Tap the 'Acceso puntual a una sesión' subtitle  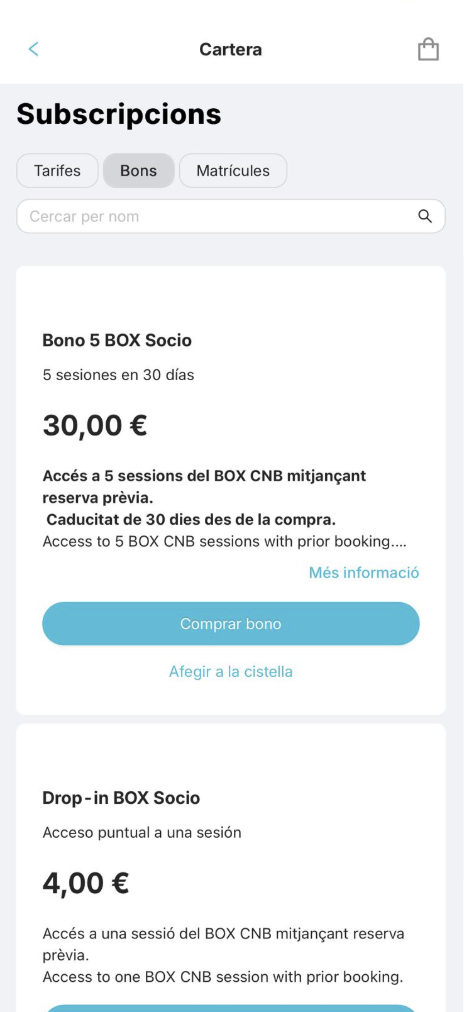click(x=142, y=833)
